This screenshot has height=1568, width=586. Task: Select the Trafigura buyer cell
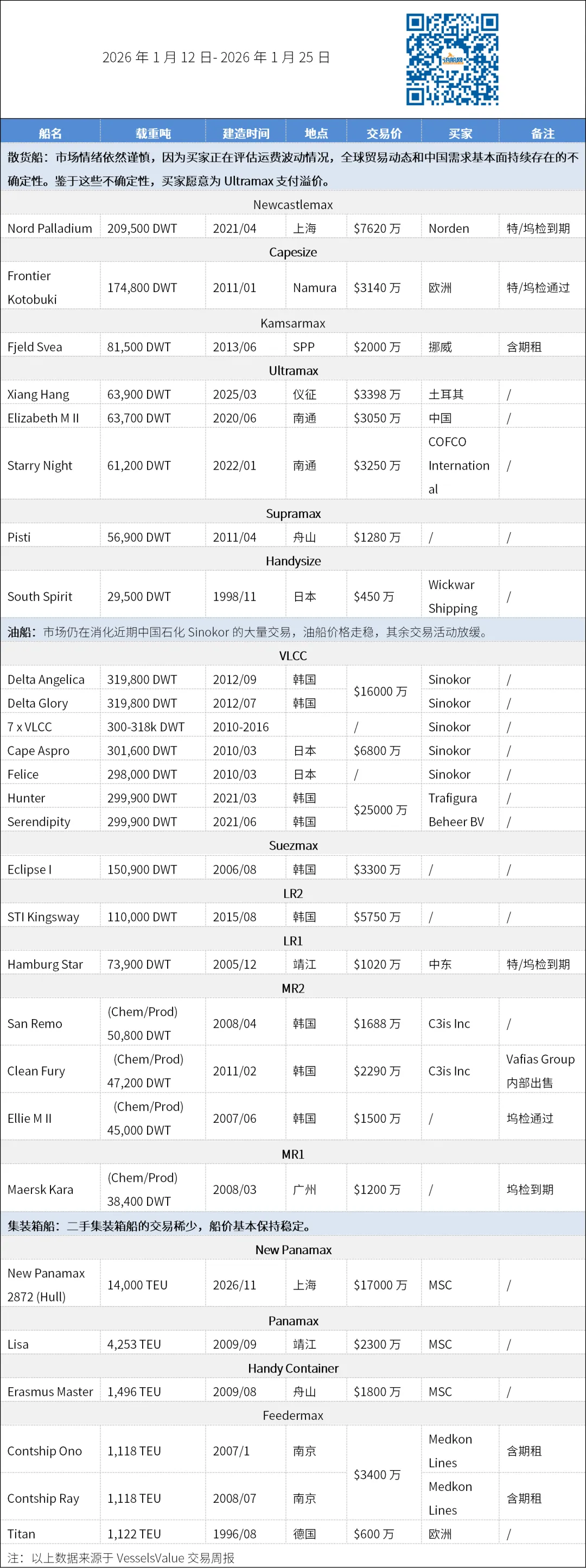[x=453, y=798]
